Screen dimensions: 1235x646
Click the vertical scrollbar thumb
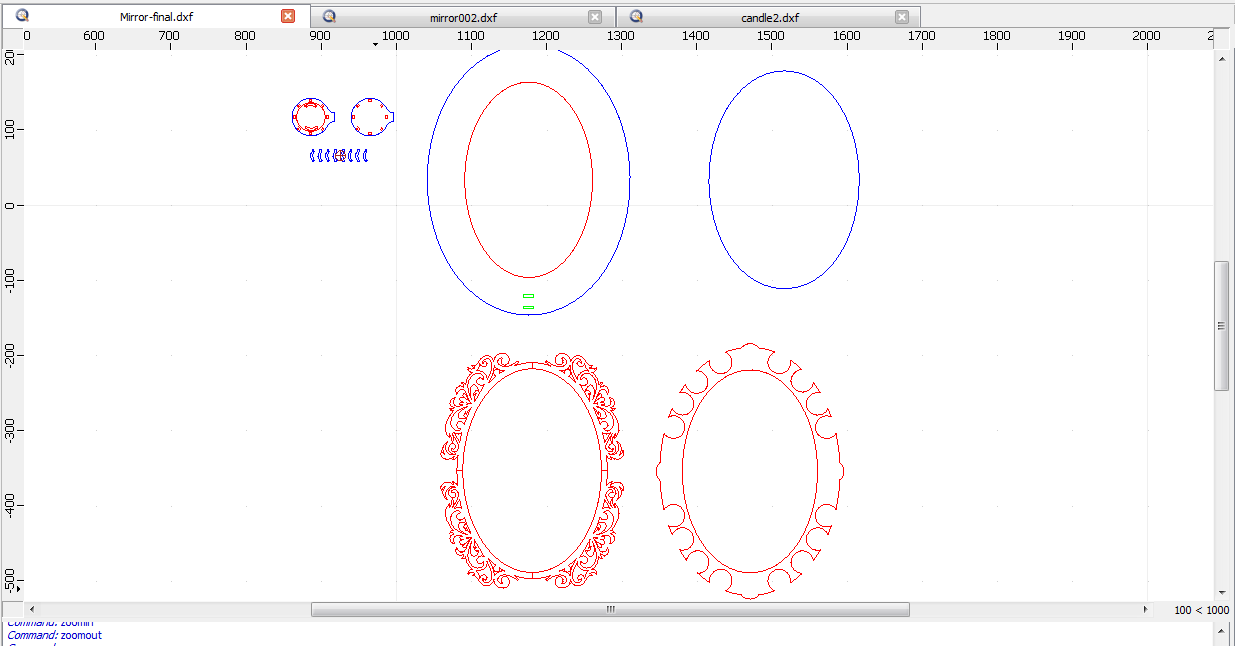coord(1222,326)
